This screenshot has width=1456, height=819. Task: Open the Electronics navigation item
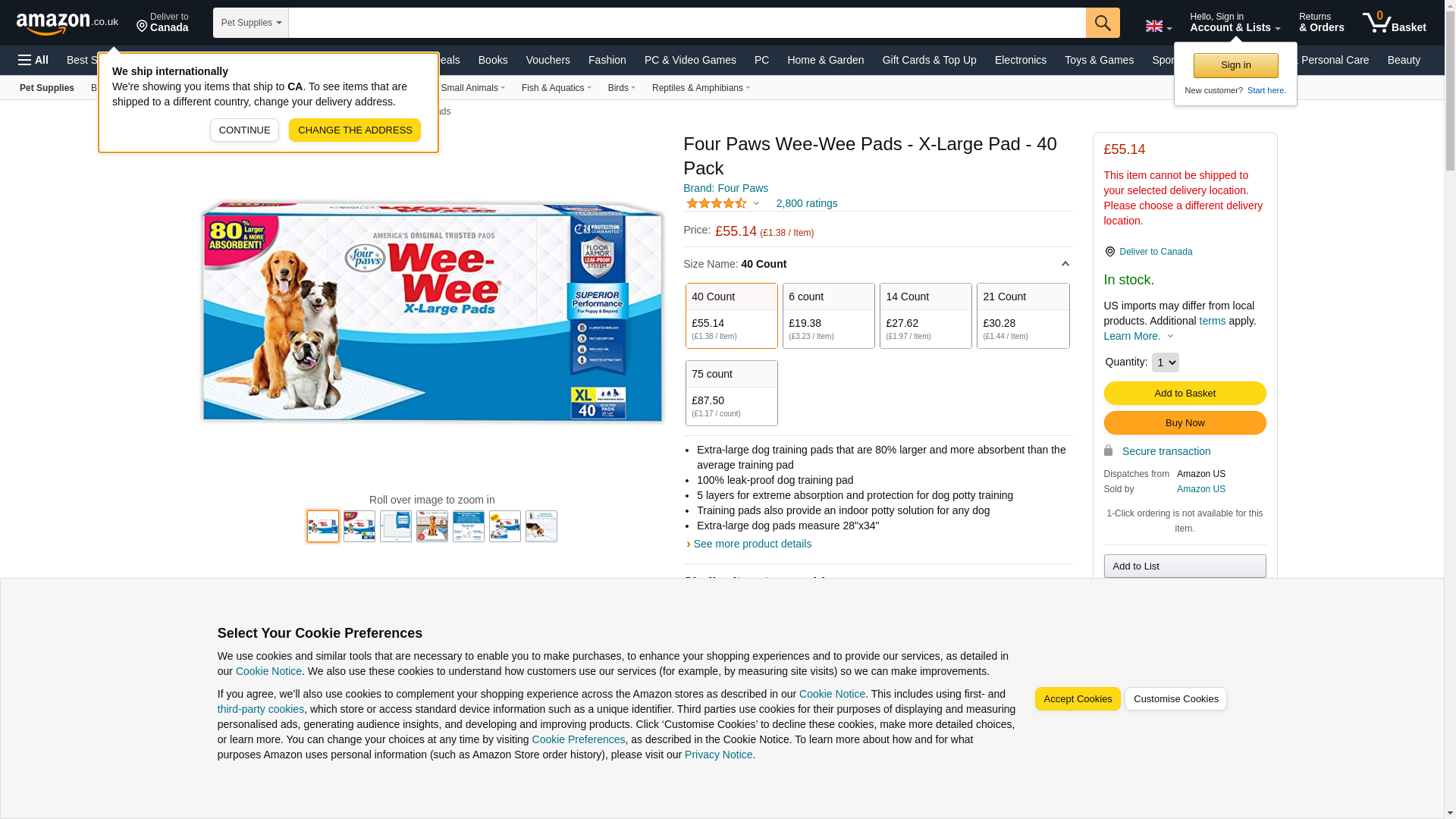(1020, 60)
